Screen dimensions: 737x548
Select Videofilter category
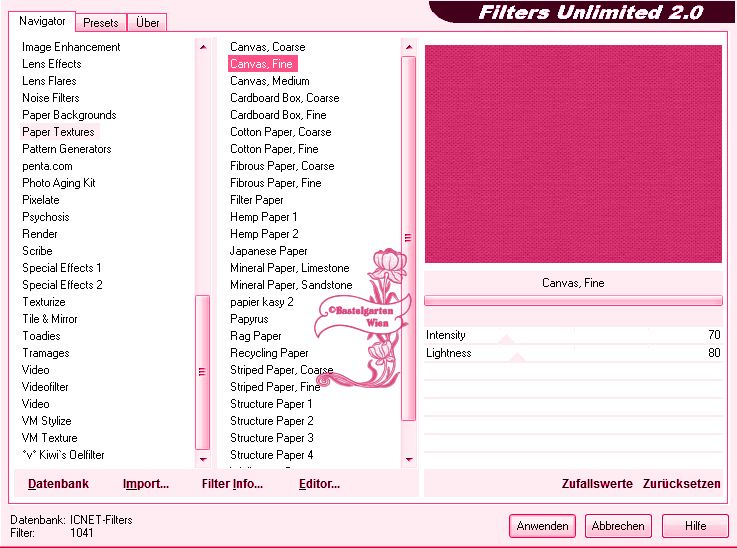point(45,387)
